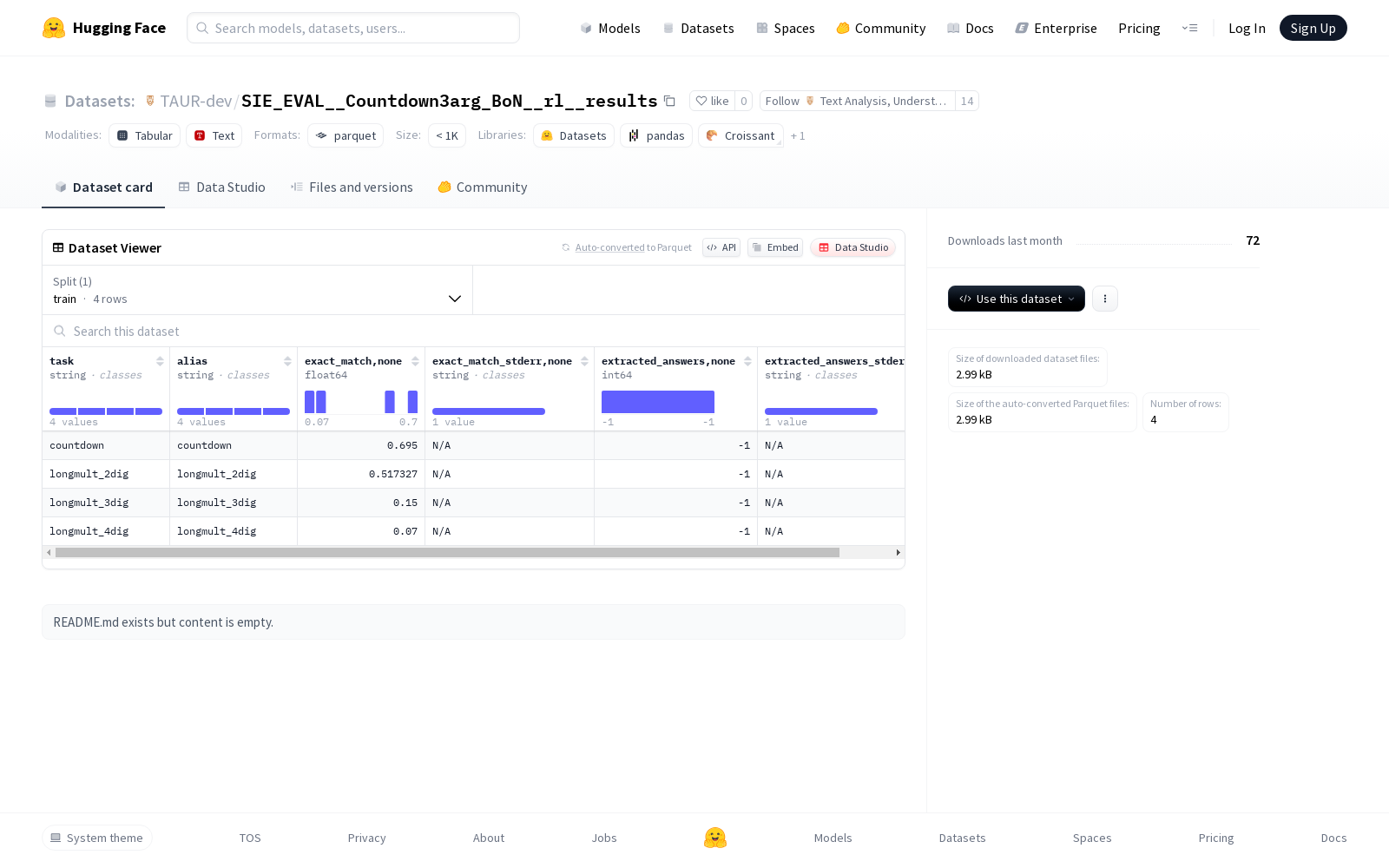
Task: Click the Hugging Face emoji in footer
Action: point(715,838)
